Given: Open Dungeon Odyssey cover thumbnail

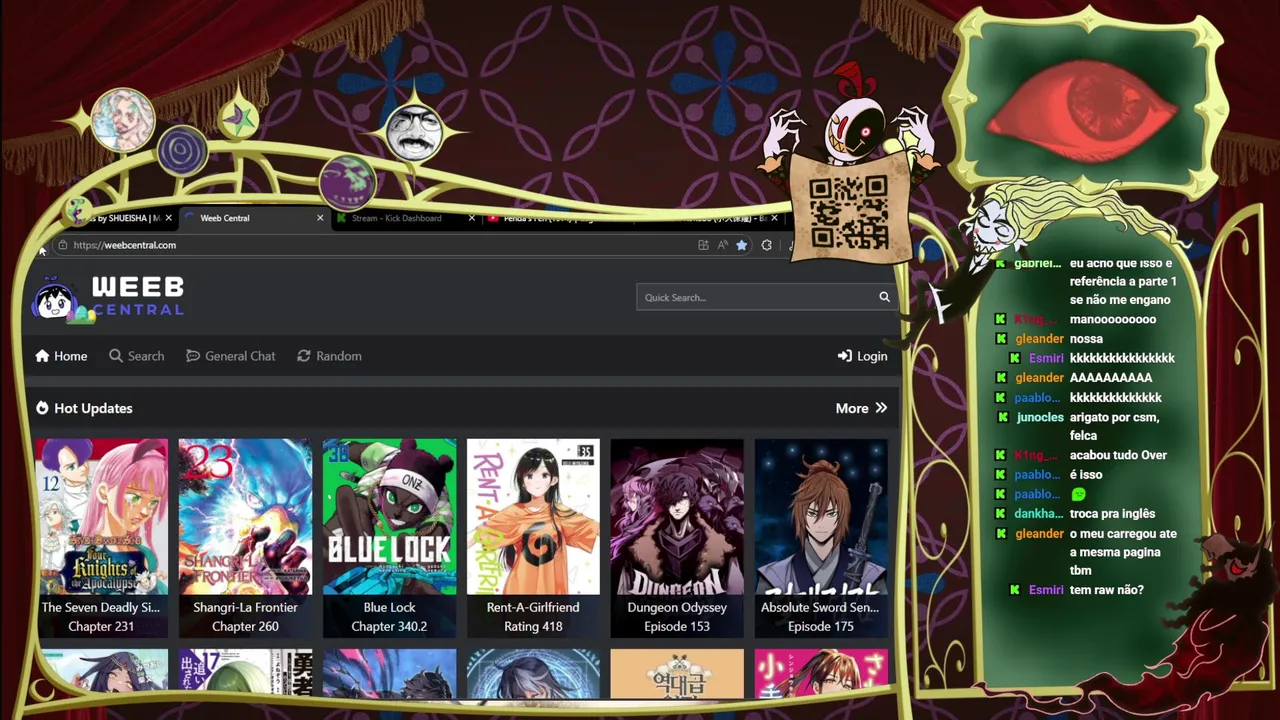Looking at the screenshot, I should (x=677, y=517).
